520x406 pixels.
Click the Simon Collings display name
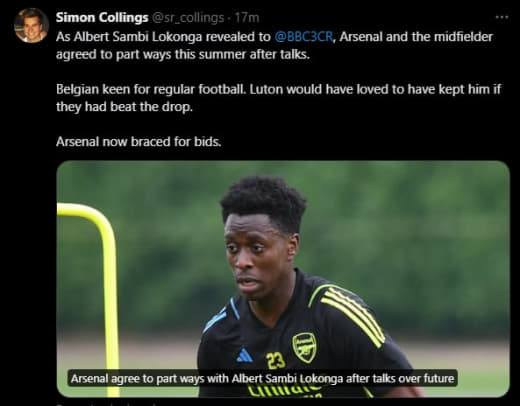pos(102,17)
